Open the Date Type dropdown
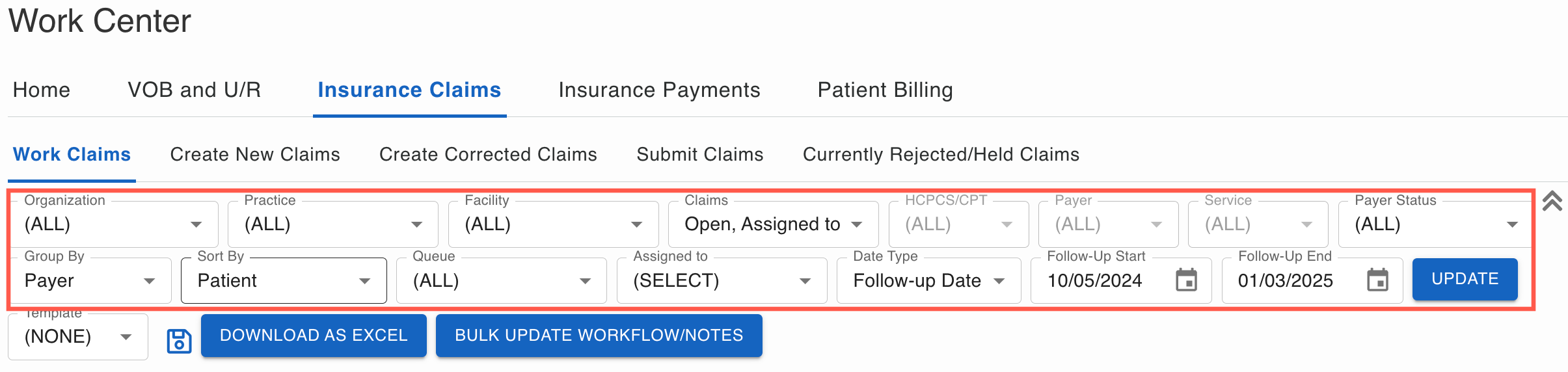This screenshot has width=1568, height=372. [928, 281]
